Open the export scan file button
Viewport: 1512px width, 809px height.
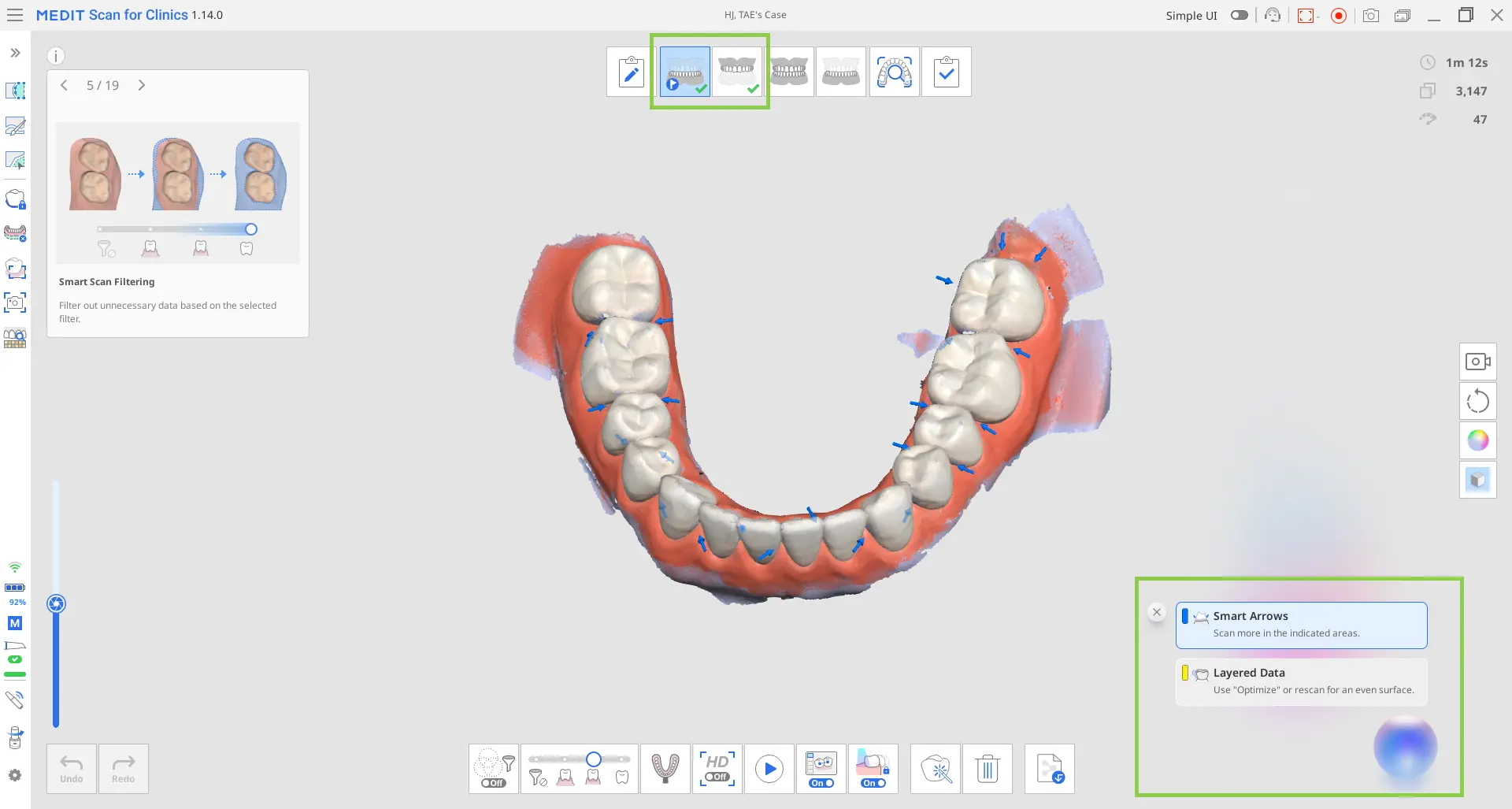point(1050,769)
